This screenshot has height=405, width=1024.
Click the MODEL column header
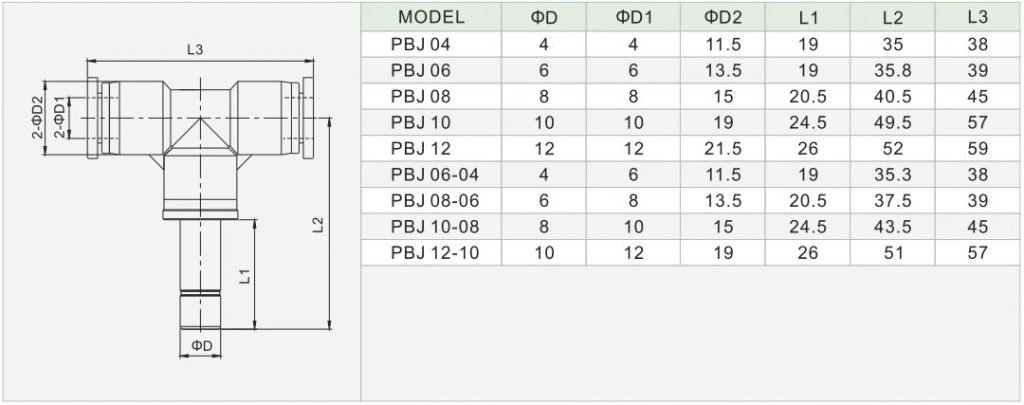coord(431,18)
